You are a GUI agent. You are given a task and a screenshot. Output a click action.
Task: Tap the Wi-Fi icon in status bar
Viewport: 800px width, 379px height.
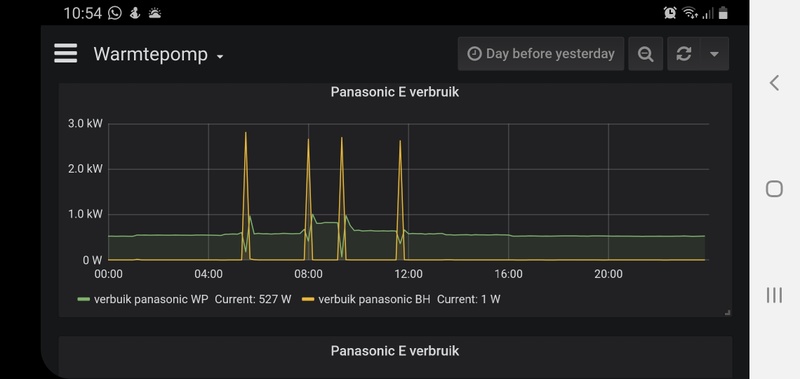[x=690, y=13]
